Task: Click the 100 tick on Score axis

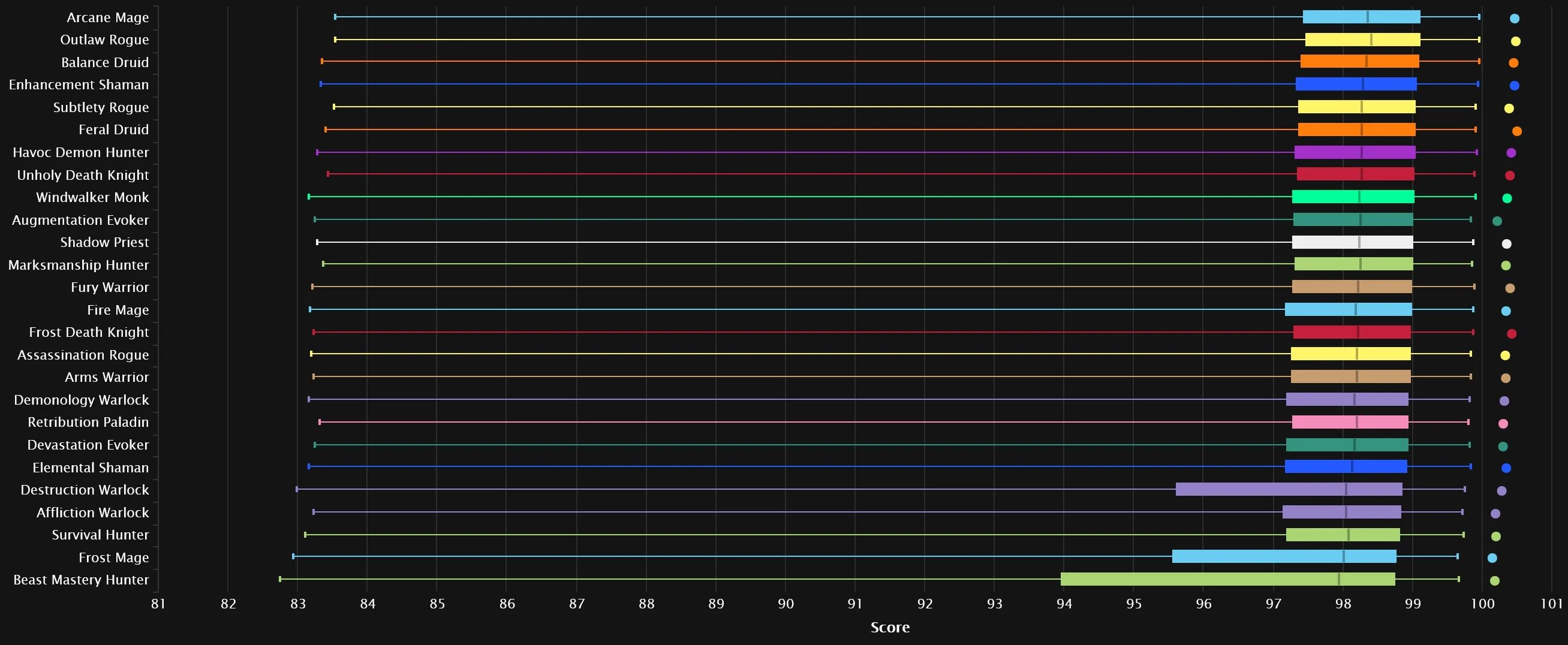Action: coord(1483,604)
